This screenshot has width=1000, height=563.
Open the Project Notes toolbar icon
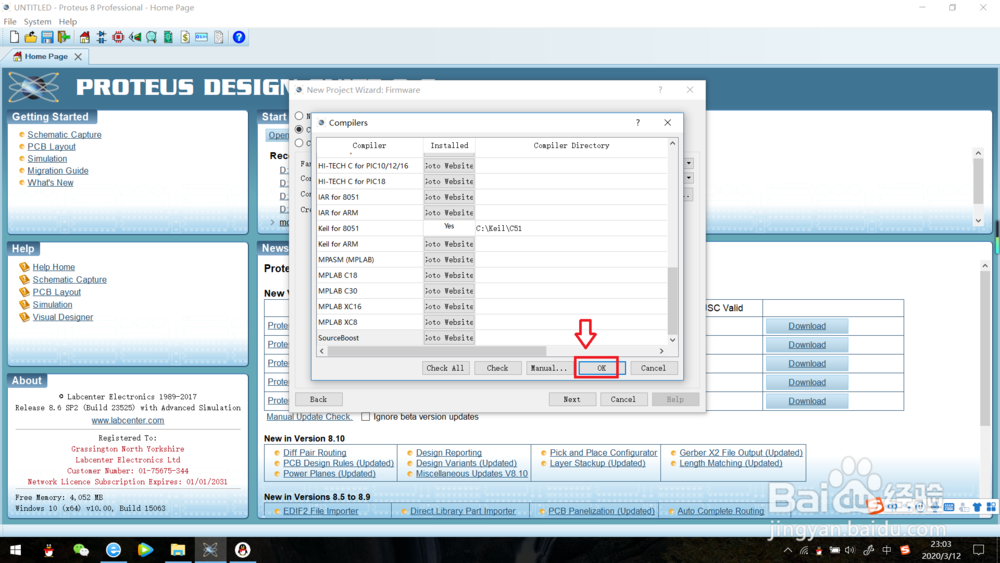click(x=219, y=38)
